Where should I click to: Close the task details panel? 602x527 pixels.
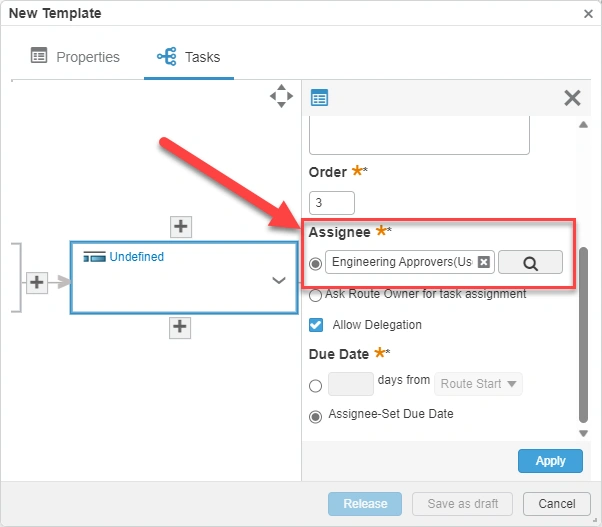tap(572, 98)
